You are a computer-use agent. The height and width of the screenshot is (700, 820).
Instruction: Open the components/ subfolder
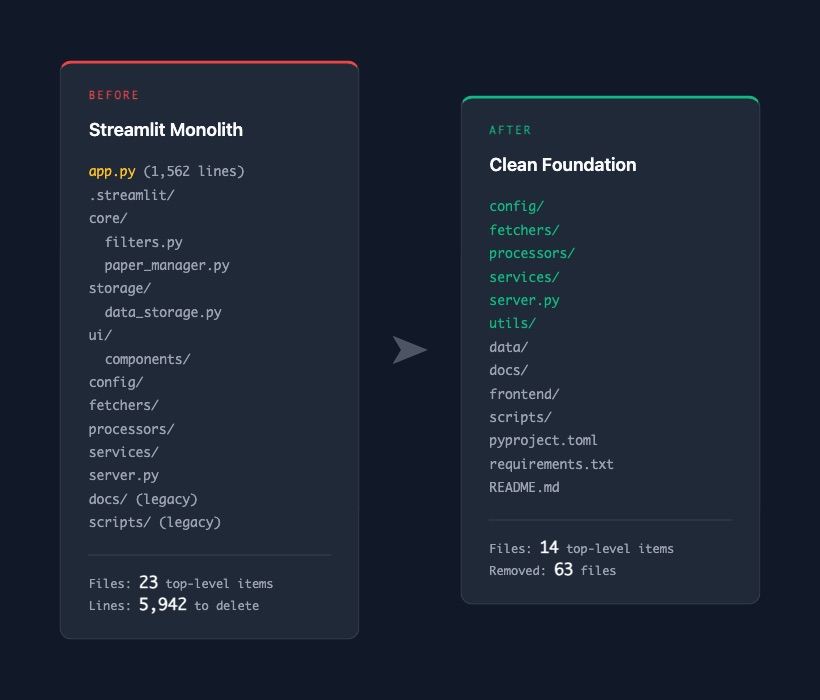click(147, 359)
